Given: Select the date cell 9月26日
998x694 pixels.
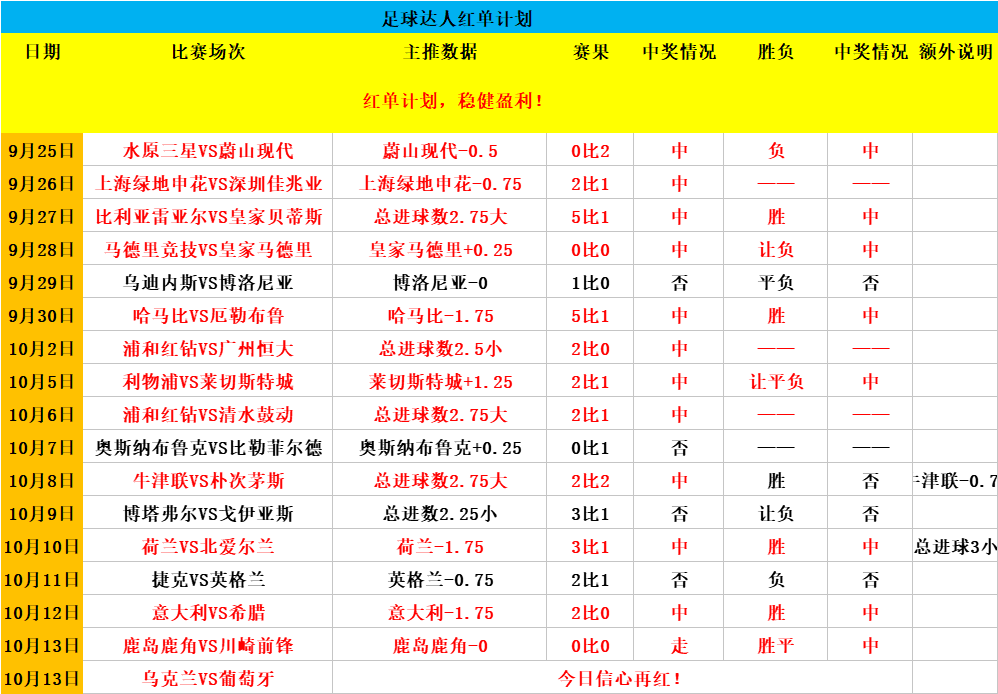Looking at the screenshot, I should pyautogui.click(x=41, y=184).
